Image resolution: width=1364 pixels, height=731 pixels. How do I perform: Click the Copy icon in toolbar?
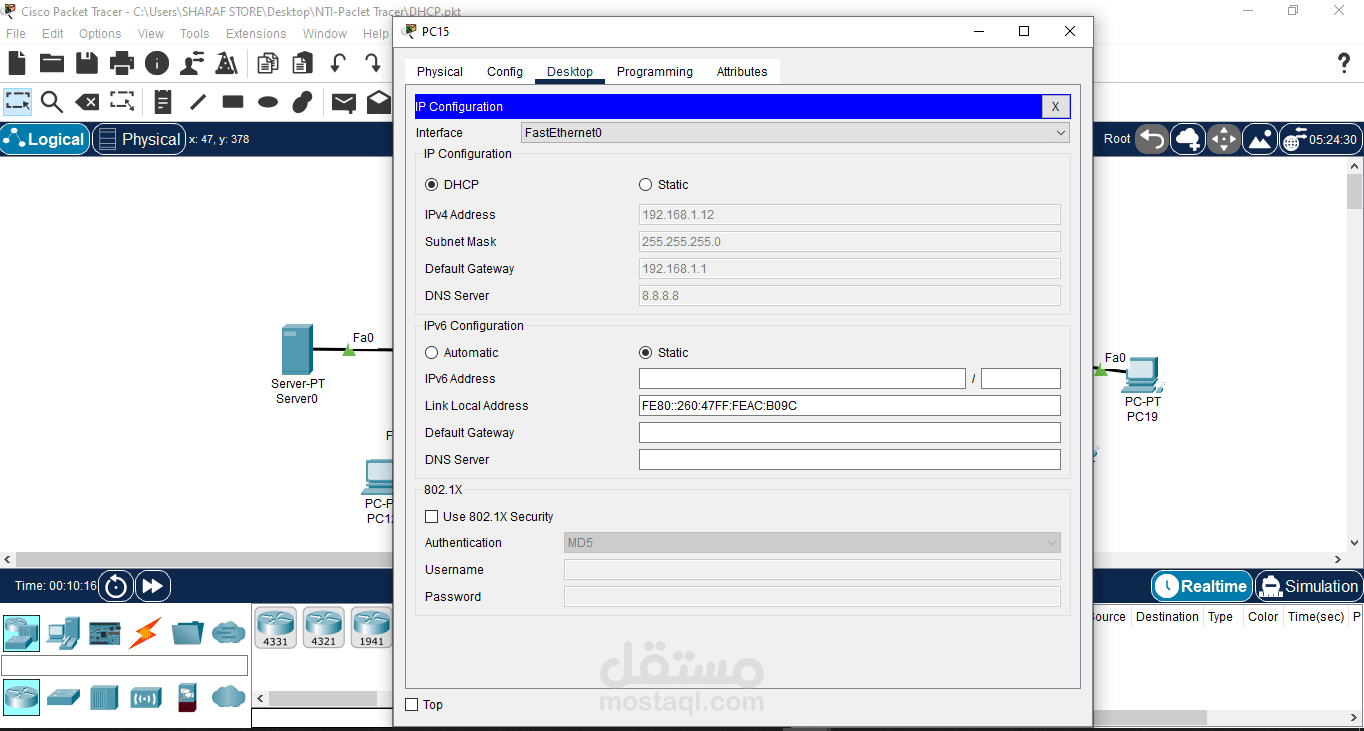pos(268,64)
